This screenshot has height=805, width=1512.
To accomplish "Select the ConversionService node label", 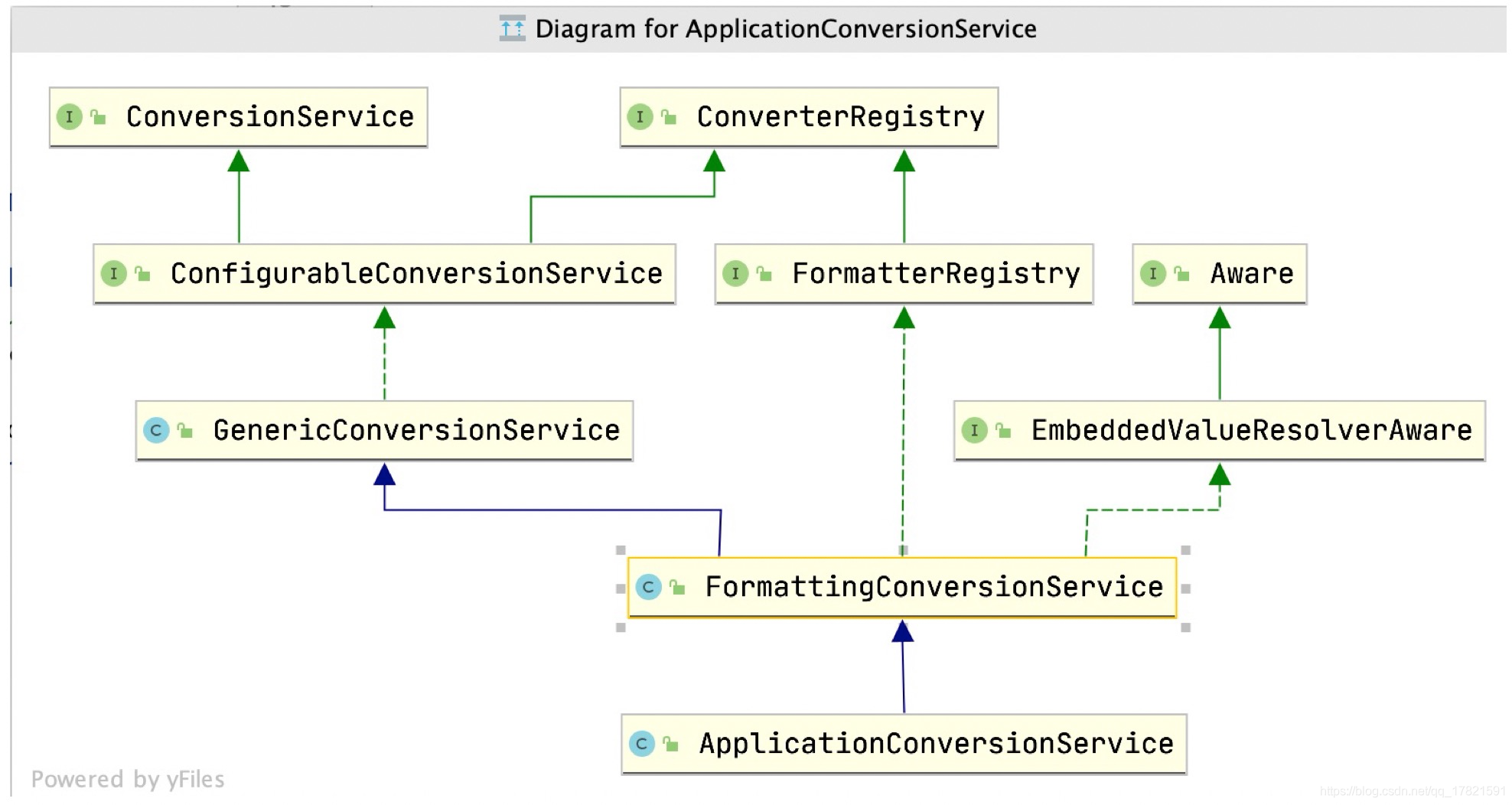I will [270, 117].
